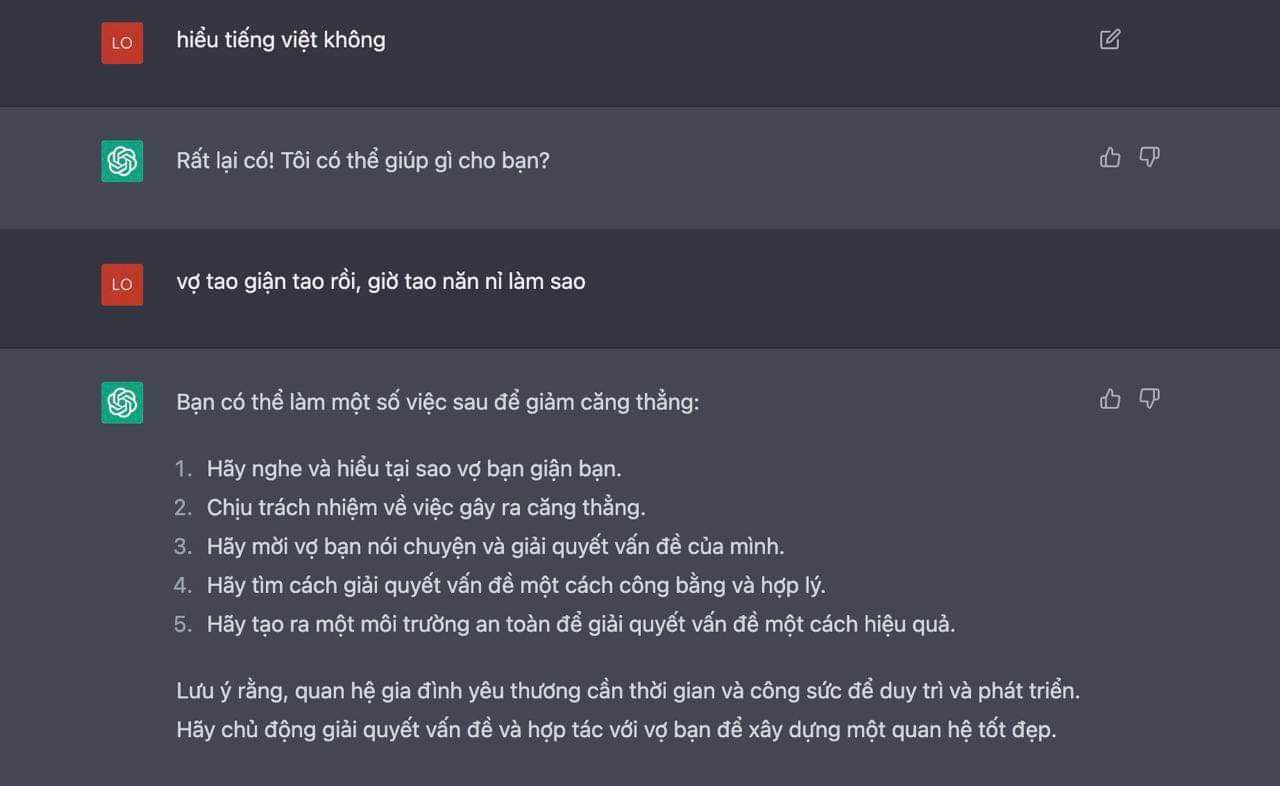Screen dimensions: 1280x786
Task: Select the LO user avatar on first message
Action: point(121,43)
